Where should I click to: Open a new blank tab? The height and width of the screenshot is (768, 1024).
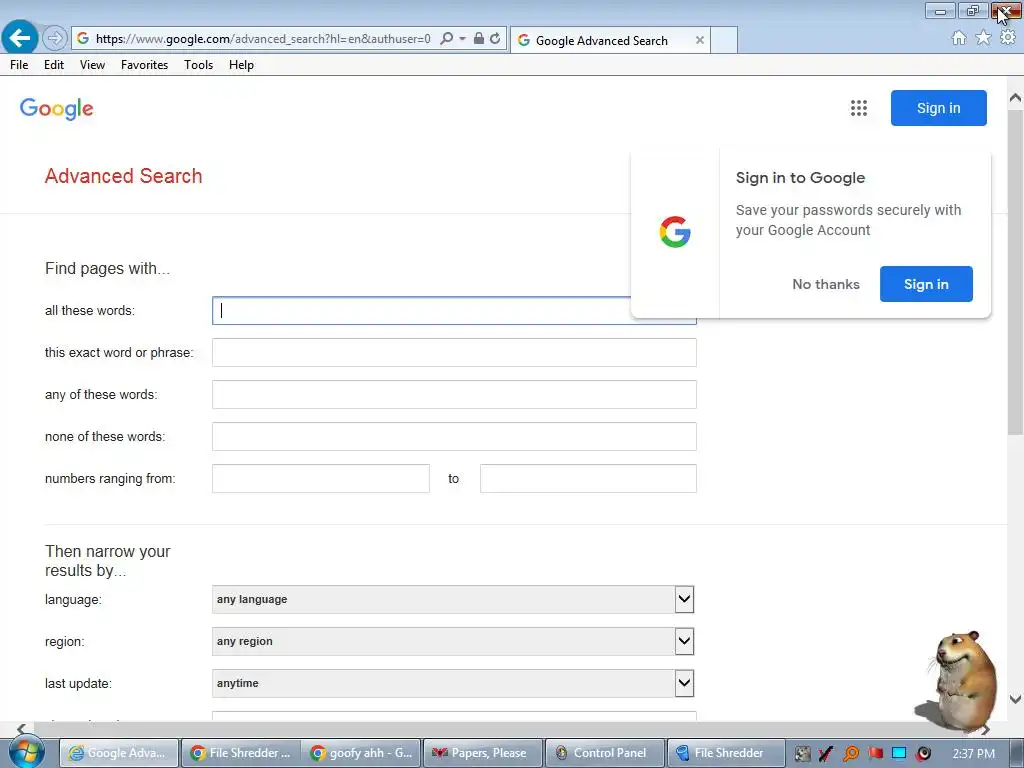[x=724, y=40]
